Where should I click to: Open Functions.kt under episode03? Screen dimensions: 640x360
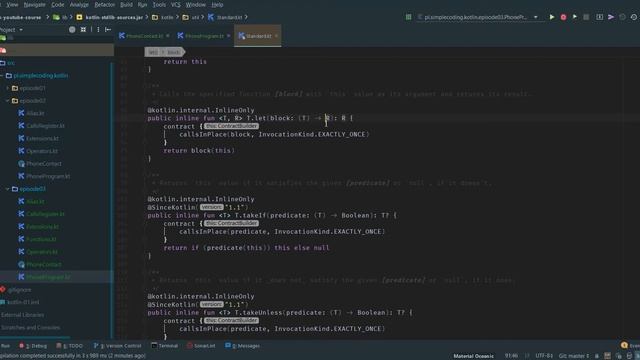[x=38, y=239]
